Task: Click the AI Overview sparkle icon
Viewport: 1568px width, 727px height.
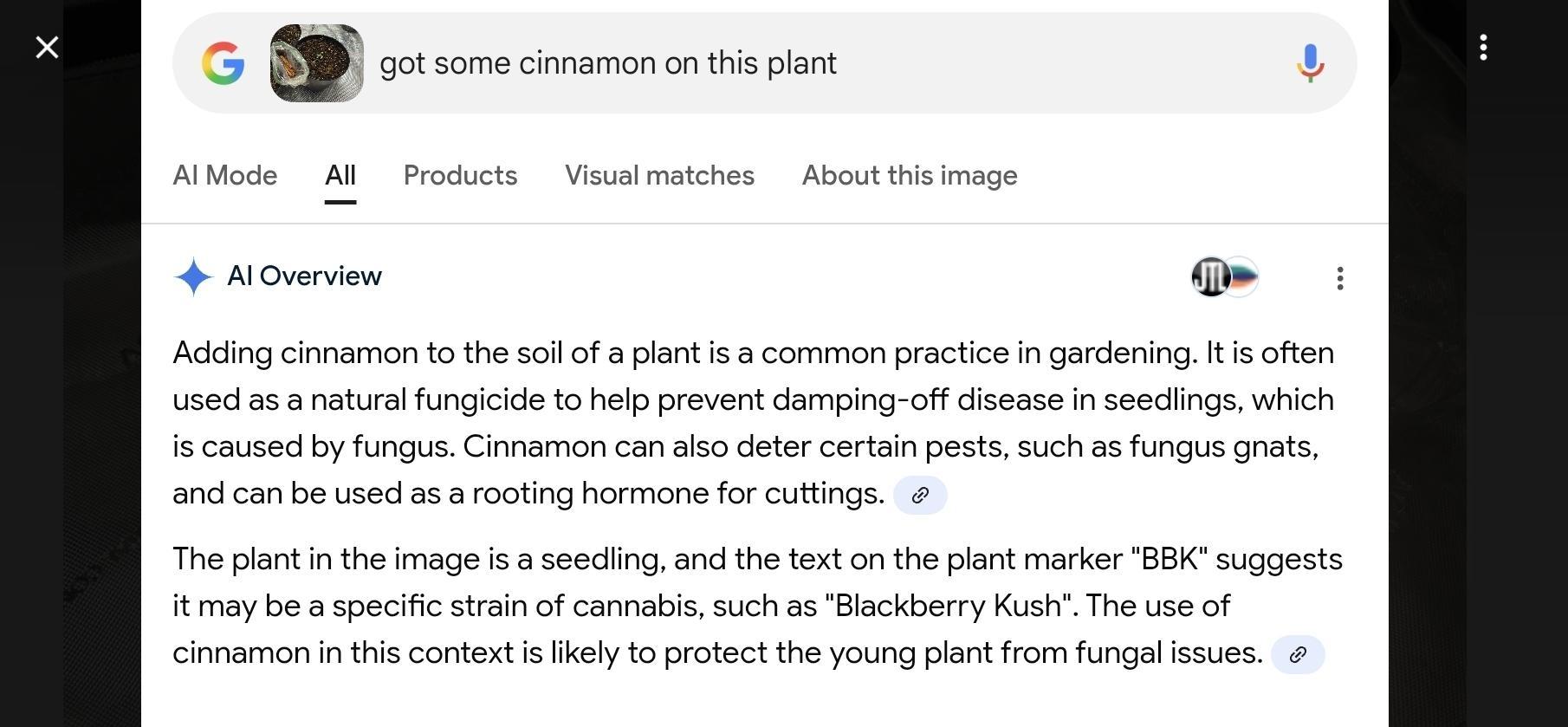Action: tap(193, 277)
